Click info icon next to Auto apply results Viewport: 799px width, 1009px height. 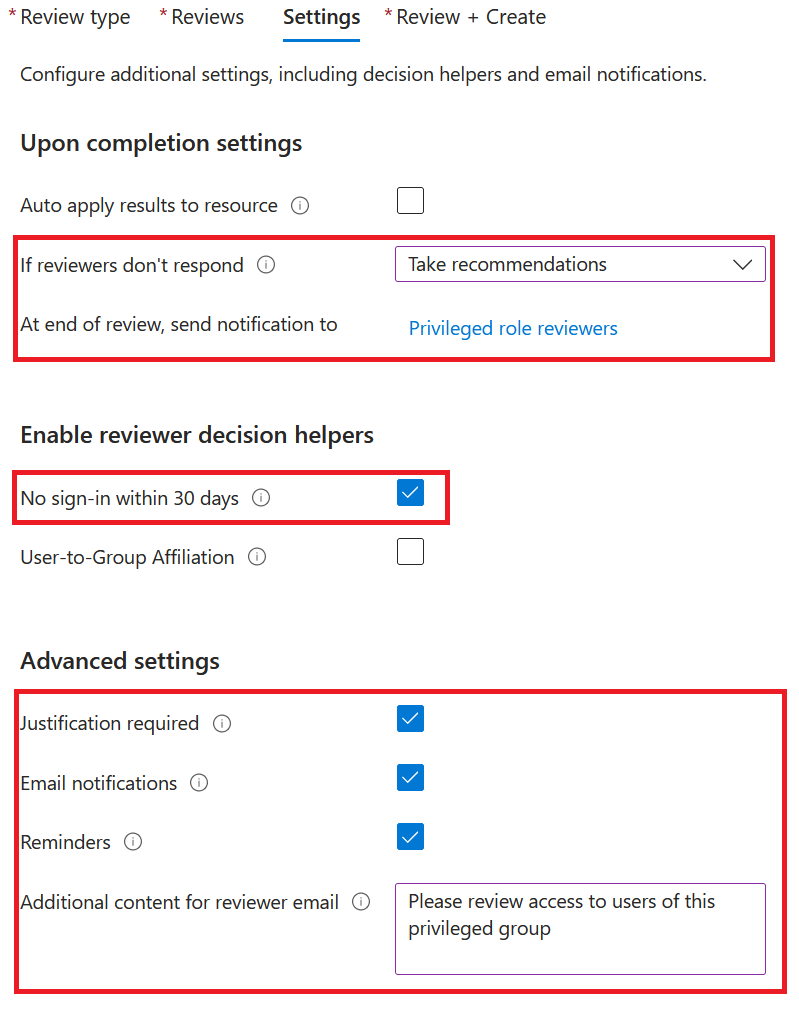tap(299, 206)
